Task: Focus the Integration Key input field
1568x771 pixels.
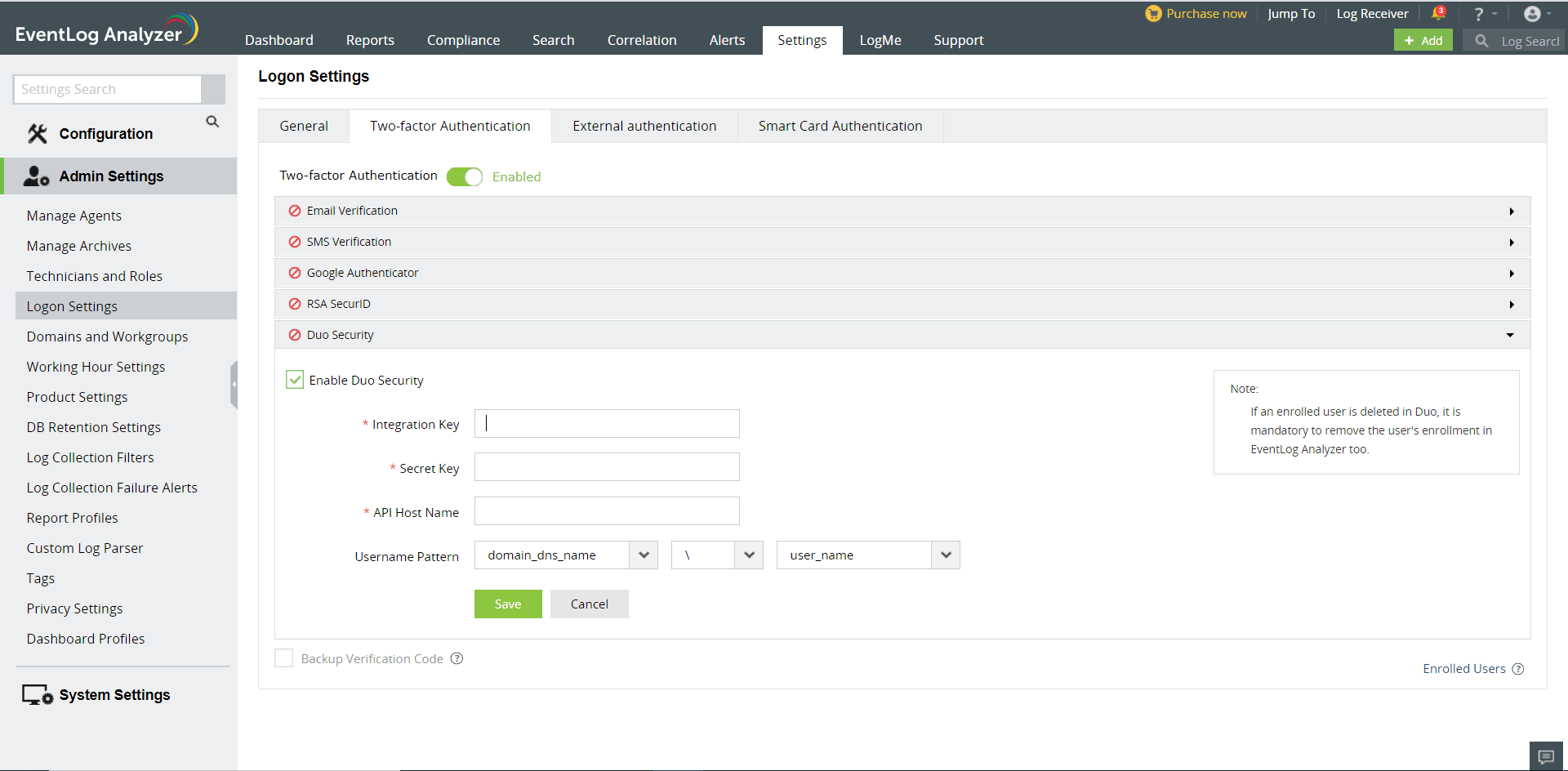Action: point(607,423)
